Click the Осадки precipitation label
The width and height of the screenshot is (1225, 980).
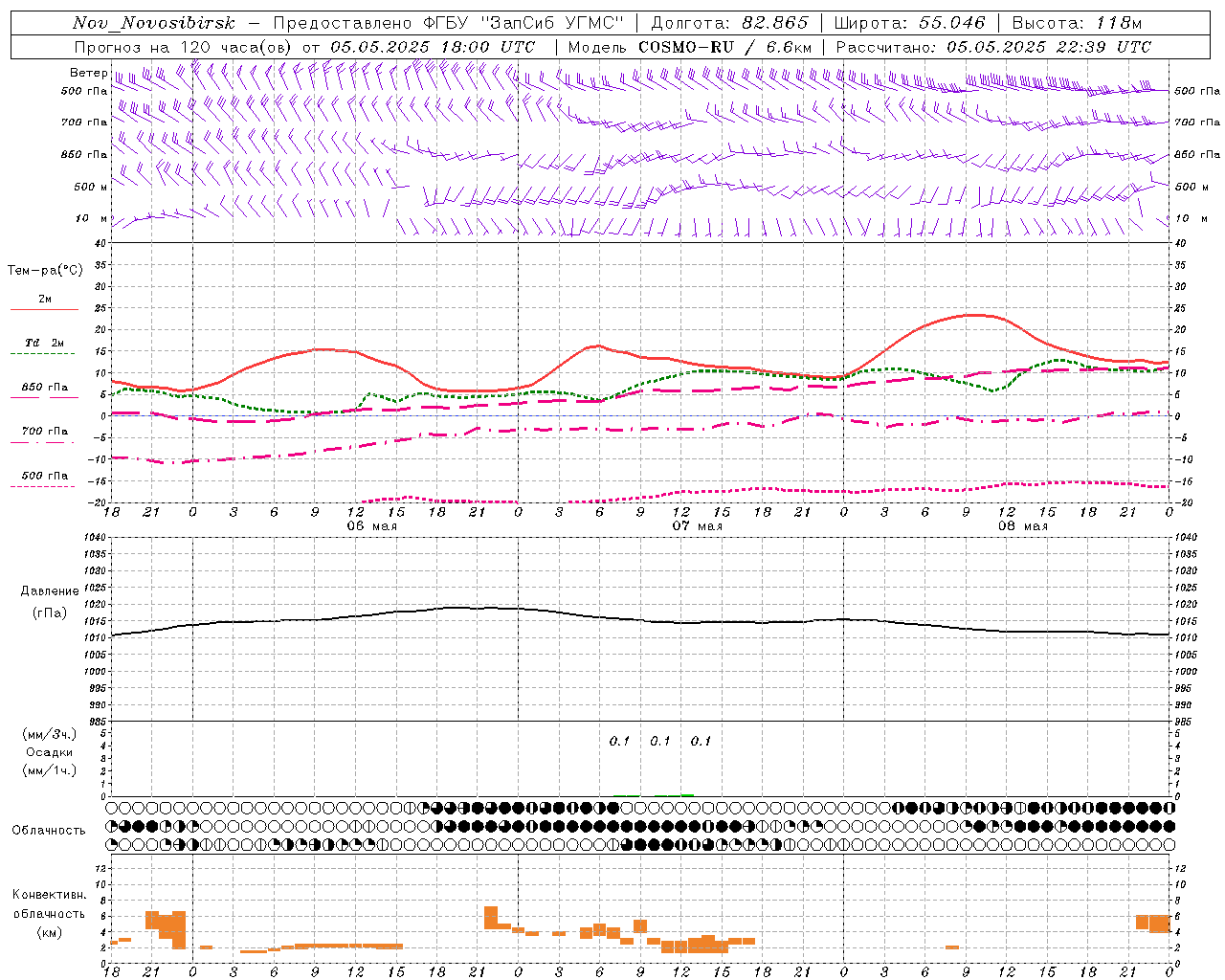(x=50, y=752)
